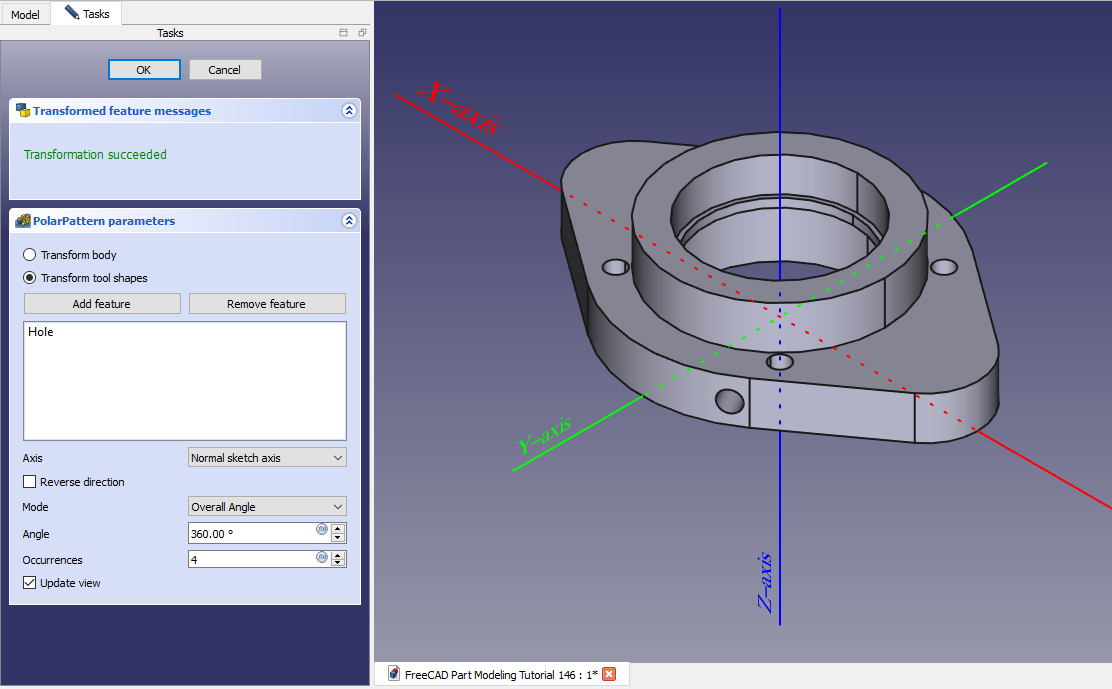The image size is (1112, 689).
Task: Enable the Reverse direction checkbox
Action: tap(30, 482)
